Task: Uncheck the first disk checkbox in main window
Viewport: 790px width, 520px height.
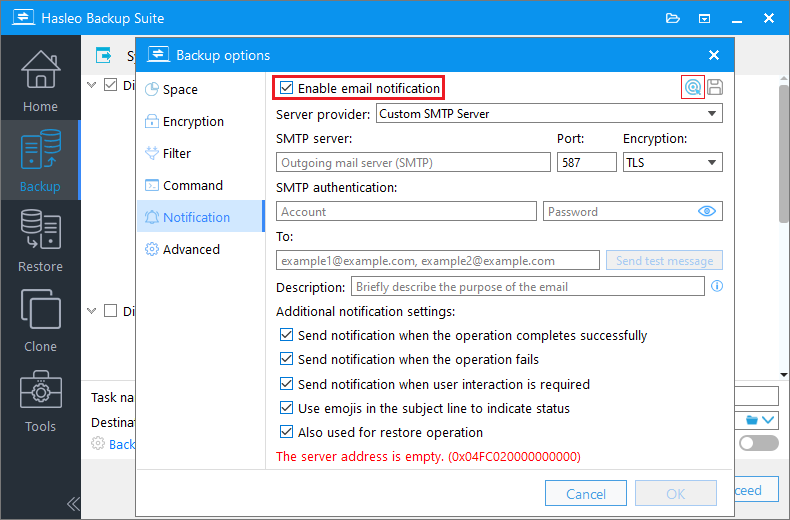Action: click(110, 84)
